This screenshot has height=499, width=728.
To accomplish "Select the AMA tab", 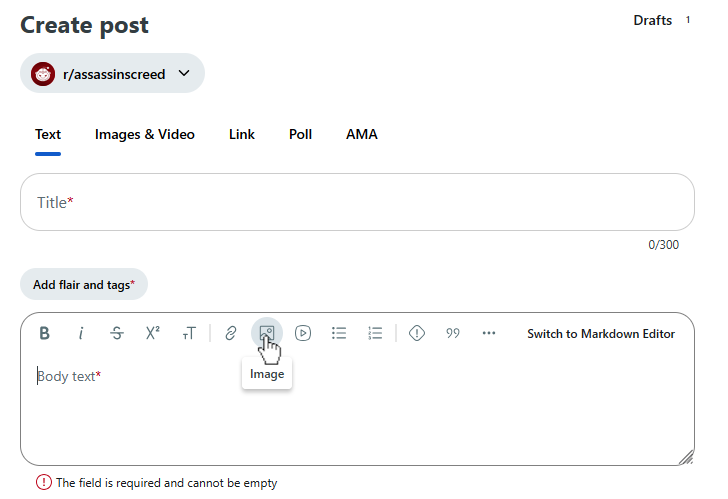I will [362, 135].
